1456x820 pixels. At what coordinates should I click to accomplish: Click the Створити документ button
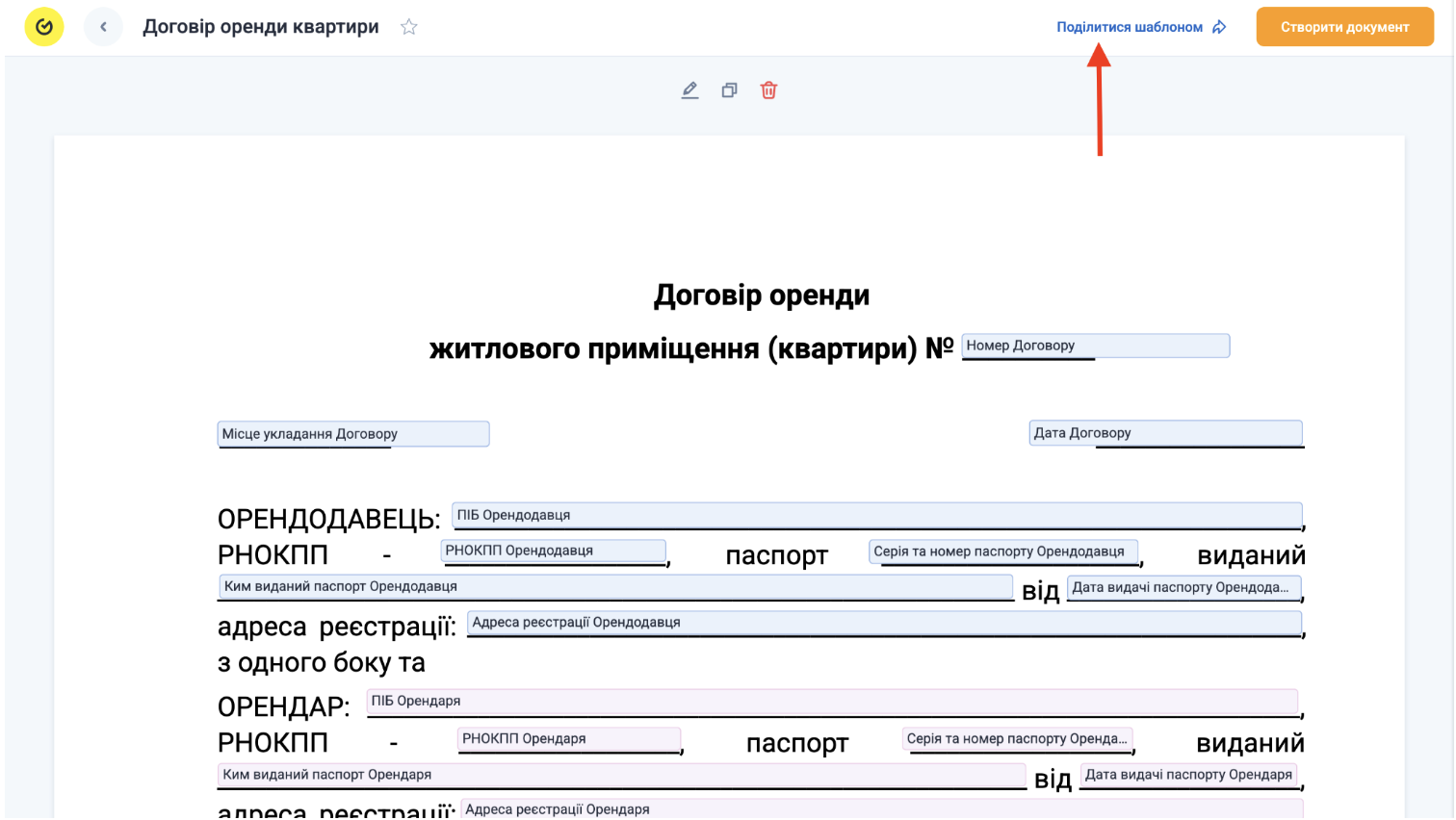click(1344, 27)
